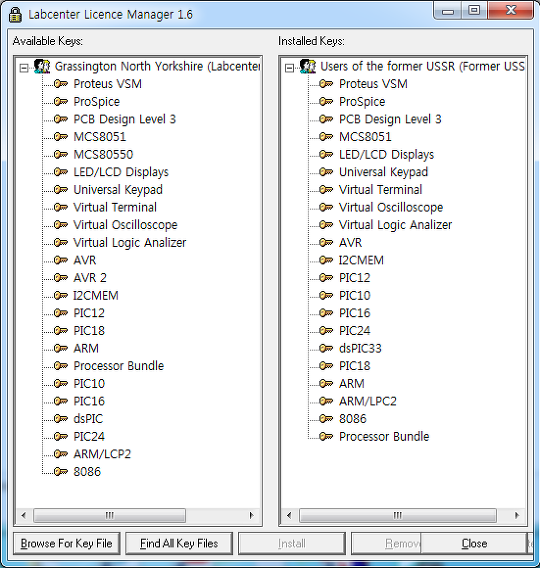Click the Find All Key Files button
This screenshot has width=540, height=568.
[x=179, y=543]
